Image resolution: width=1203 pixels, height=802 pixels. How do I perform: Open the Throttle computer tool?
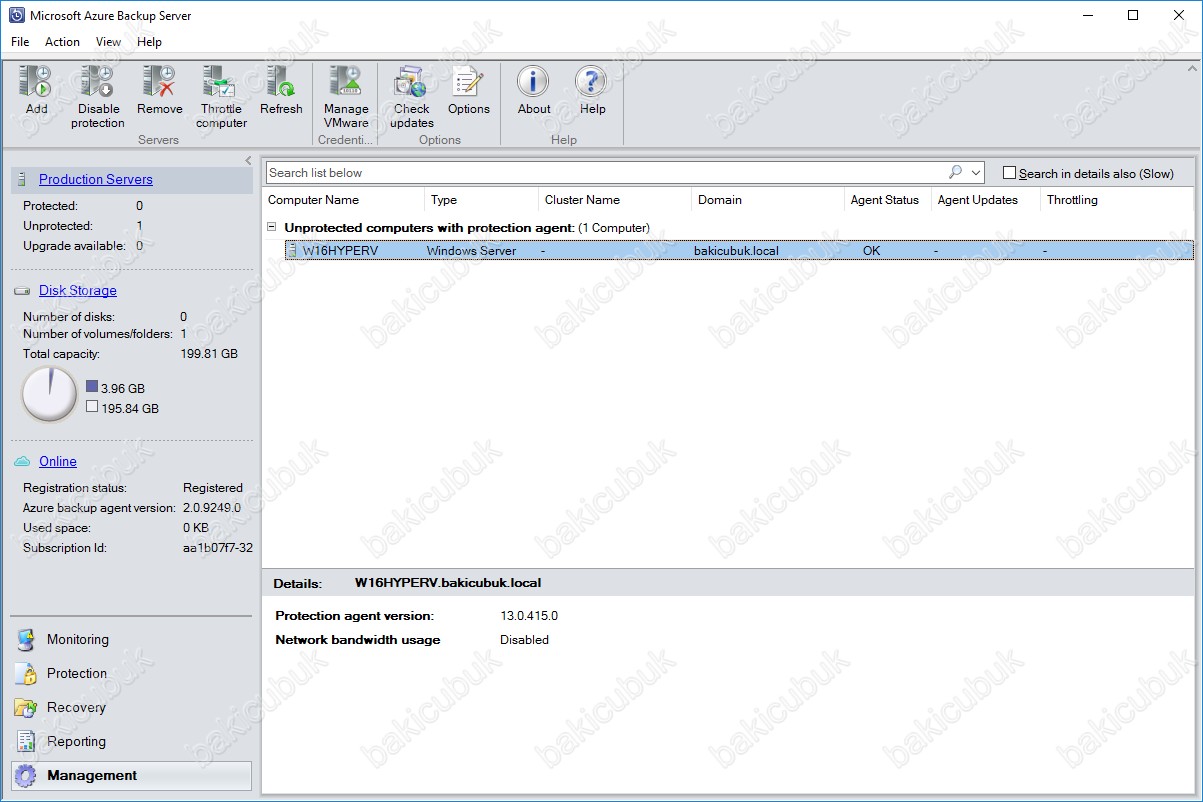coord(220,81)
